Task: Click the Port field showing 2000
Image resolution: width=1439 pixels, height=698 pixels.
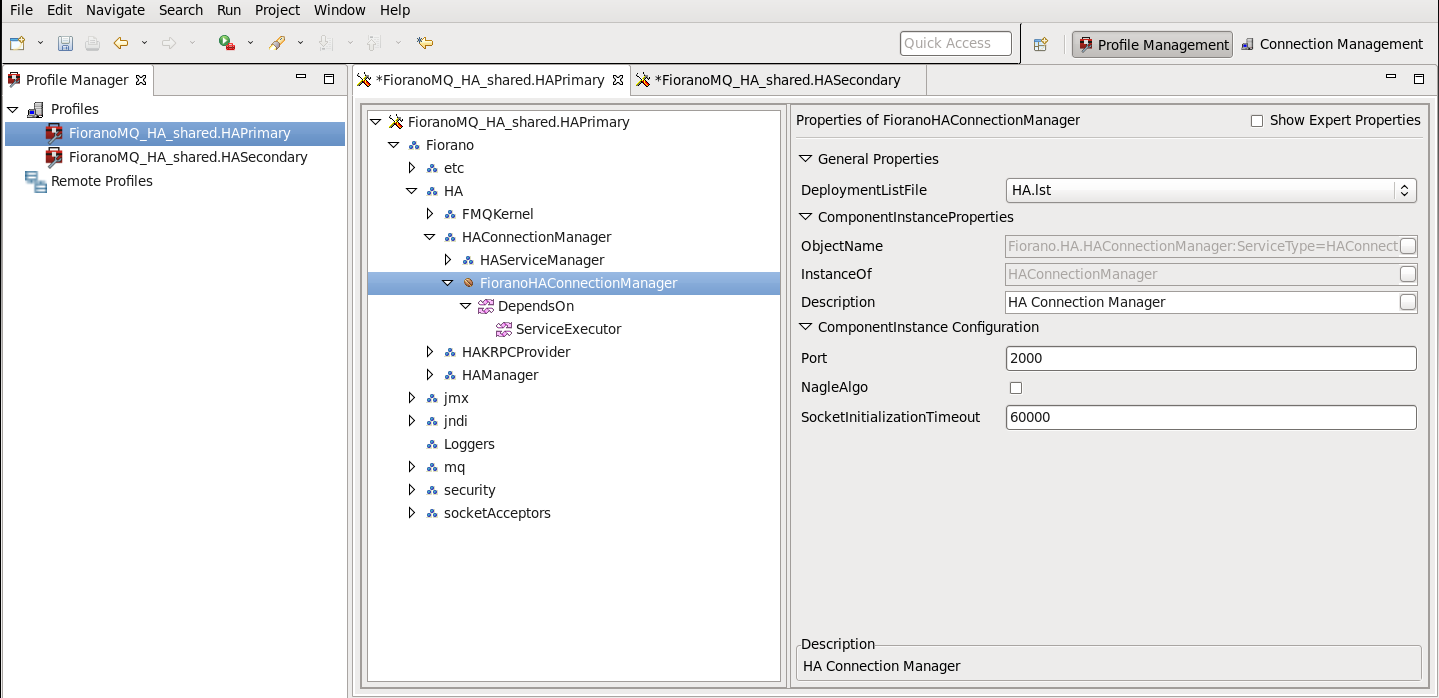Action: [x=1211, y=358]
